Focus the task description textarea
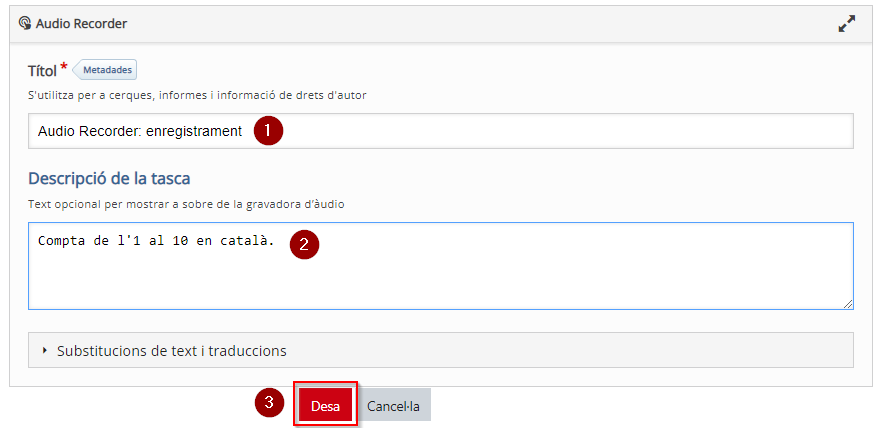882x428 pixels. tap(440, 266)
